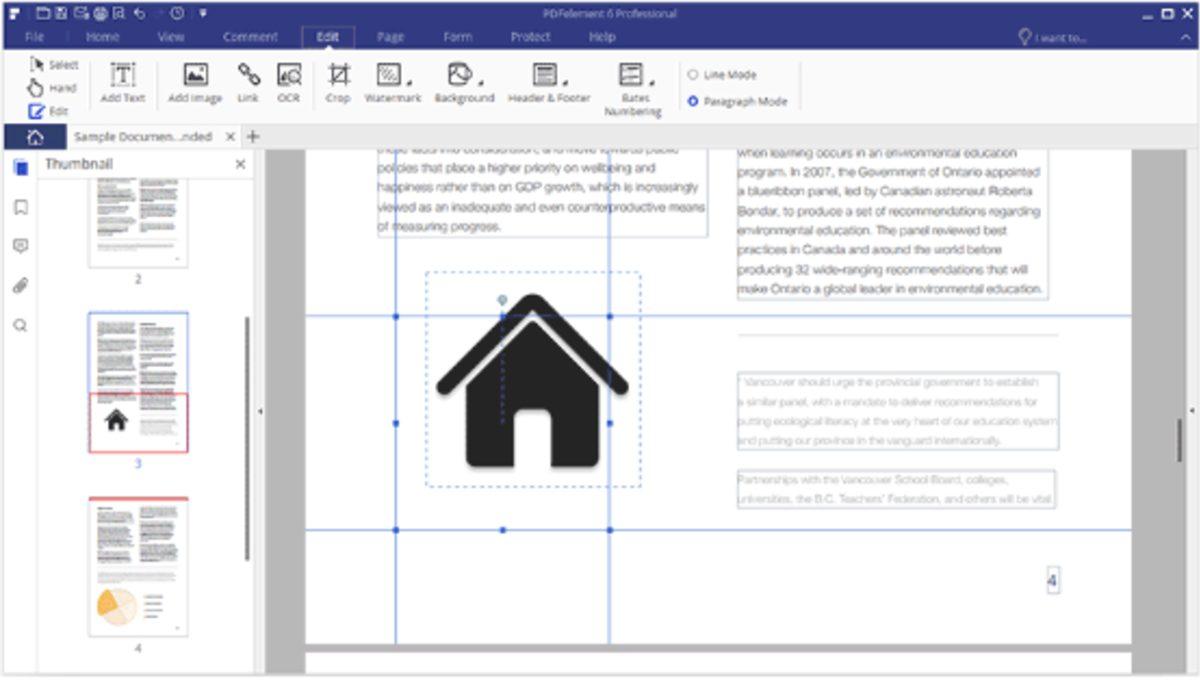Close the Thumbnail panel
1200x683 pixels.
[240, 164]
